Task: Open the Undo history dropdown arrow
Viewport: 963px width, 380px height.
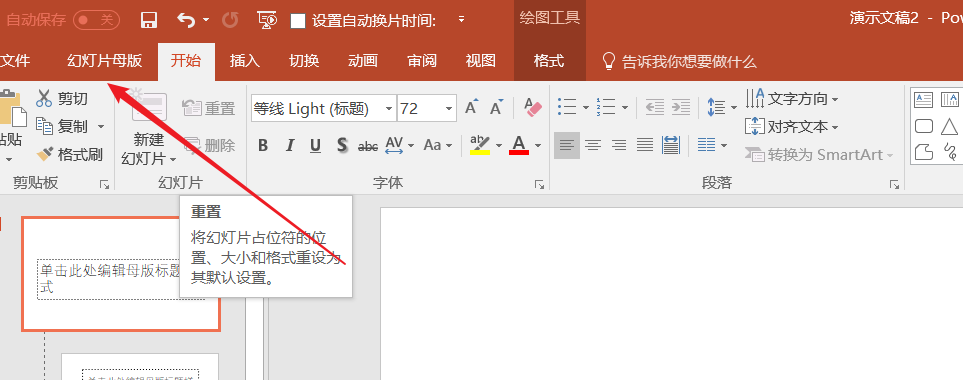Action: click(x=206, y=20)
